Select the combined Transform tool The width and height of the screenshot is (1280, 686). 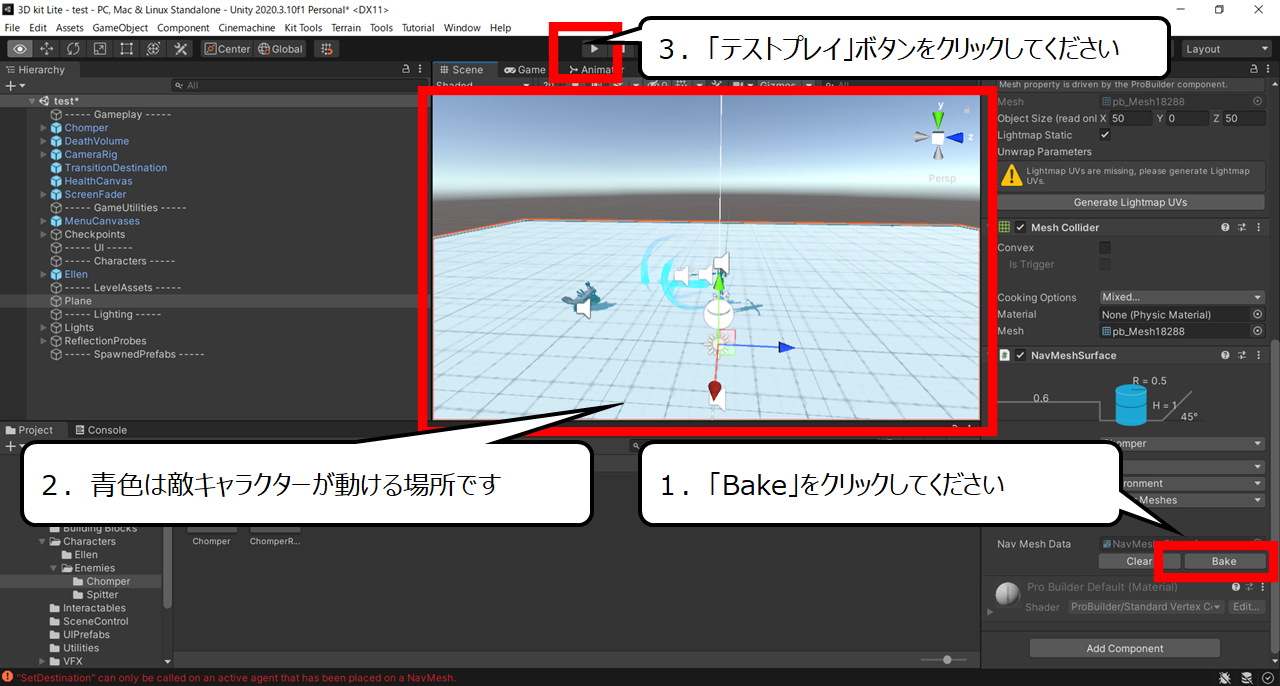pos(154,49)
